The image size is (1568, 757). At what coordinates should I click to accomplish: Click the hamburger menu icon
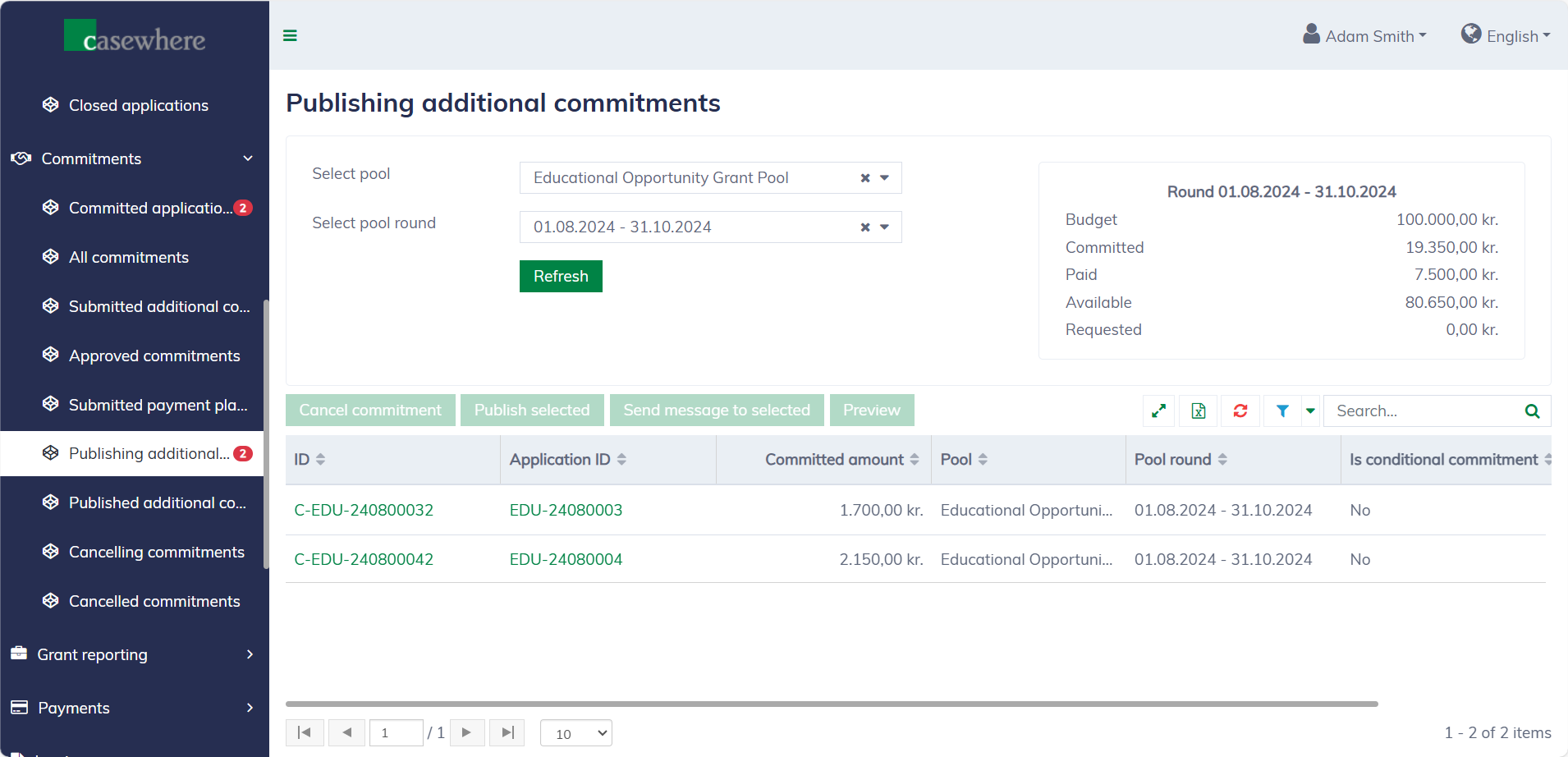[290, 35]
